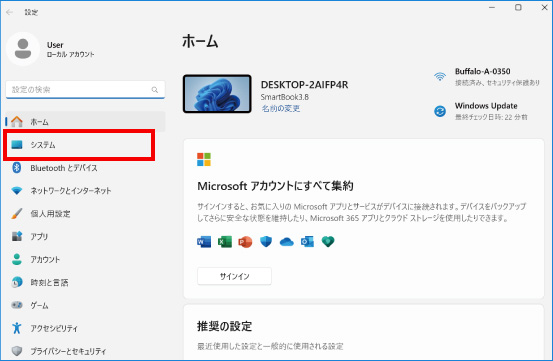Click the Microsoft four-color logo
The height and width of the screenshot is (361, 553).
[x=204, y=159]
